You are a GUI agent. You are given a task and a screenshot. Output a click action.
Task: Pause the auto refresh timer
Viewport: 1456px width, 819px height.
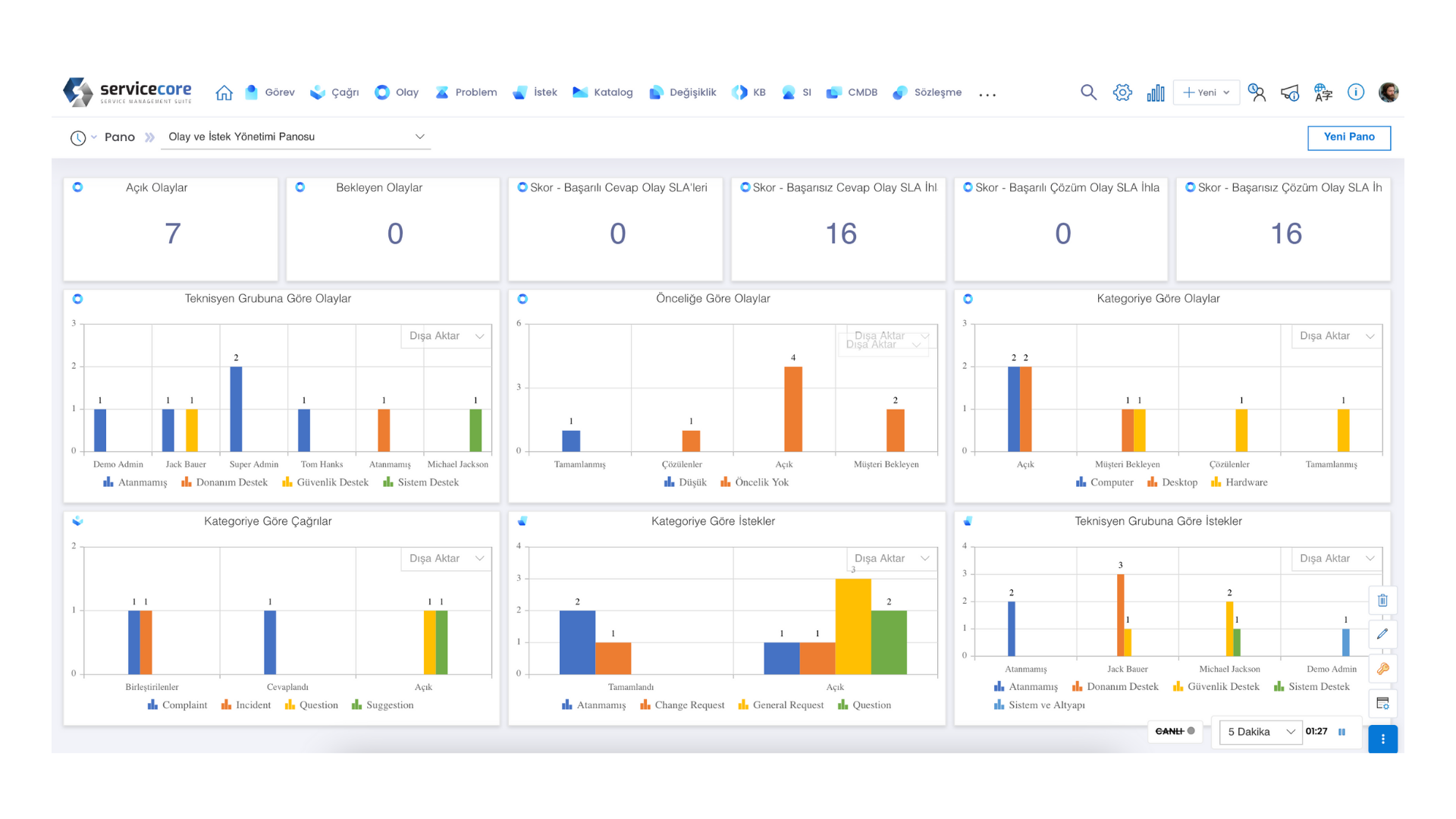click(x=1341, y=732)
